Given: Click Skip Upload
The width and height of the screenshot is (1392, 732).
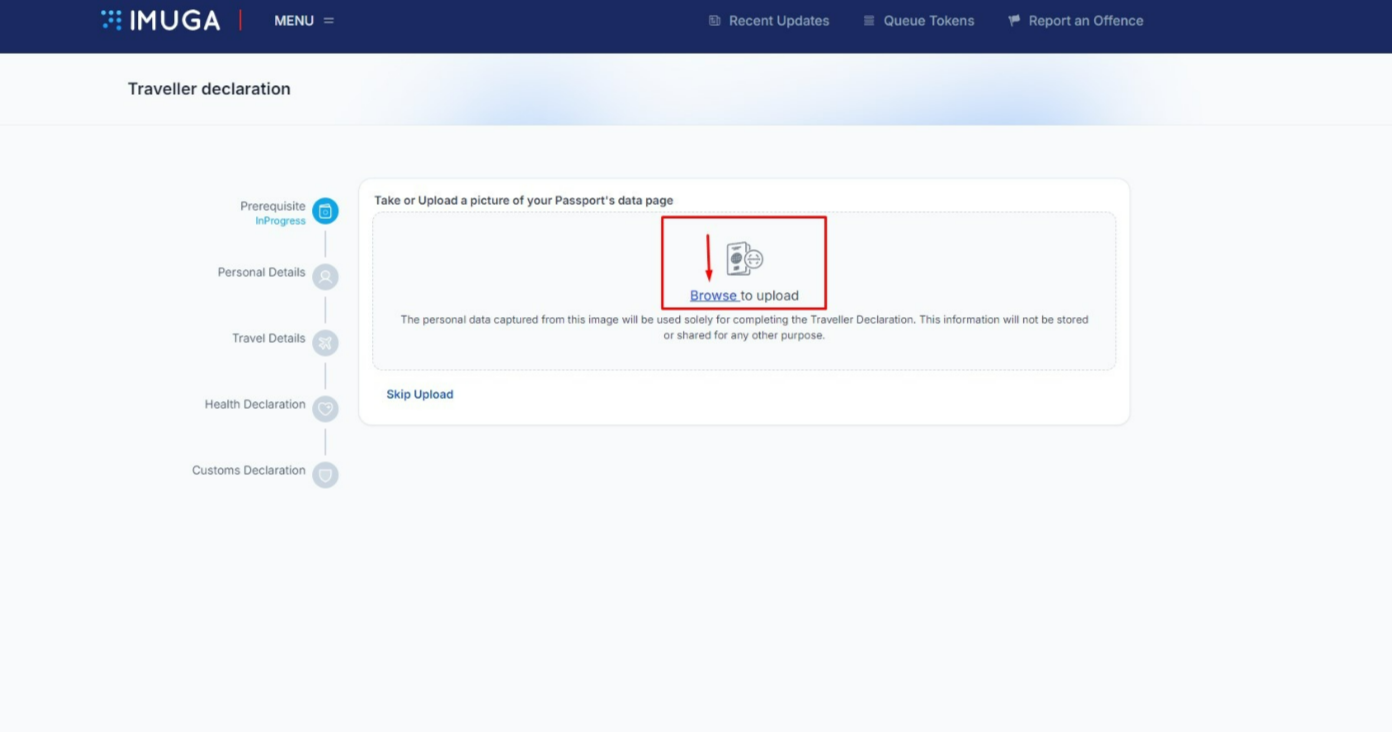Looking at the screenshot, I should 420,394.
